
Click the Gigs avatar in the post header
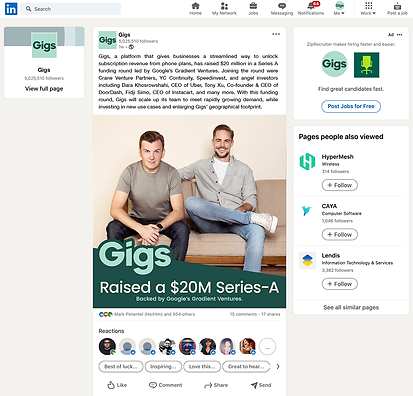(x=107, y=40)
